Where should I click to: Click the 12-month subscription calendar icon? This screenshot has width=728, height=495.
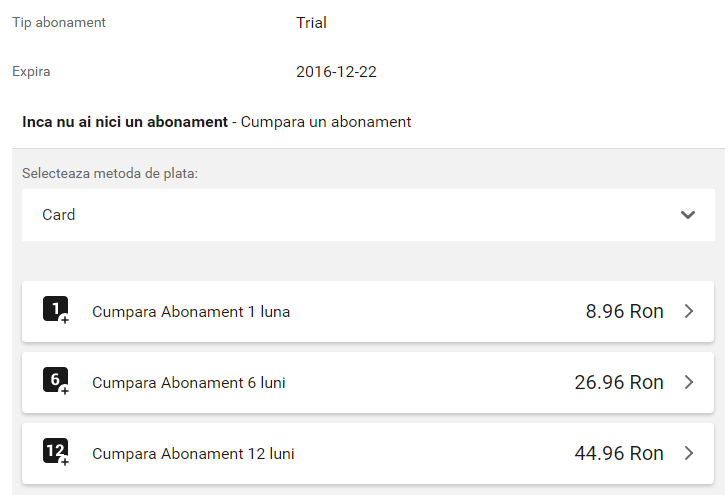(56, 452)
